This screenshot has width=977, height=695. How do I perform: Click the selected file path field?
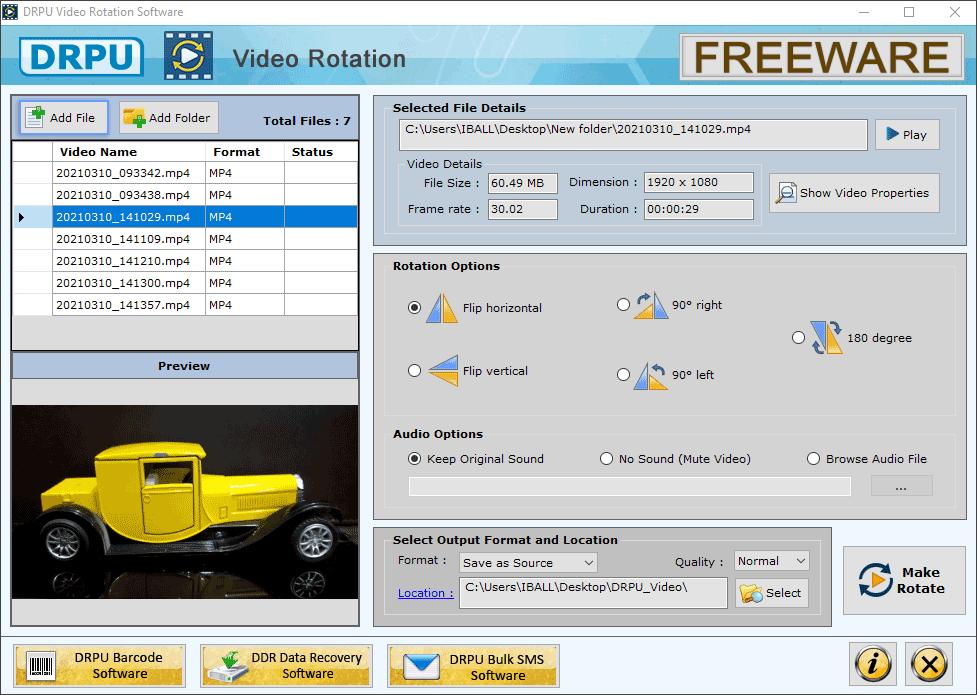pos(633,135)
